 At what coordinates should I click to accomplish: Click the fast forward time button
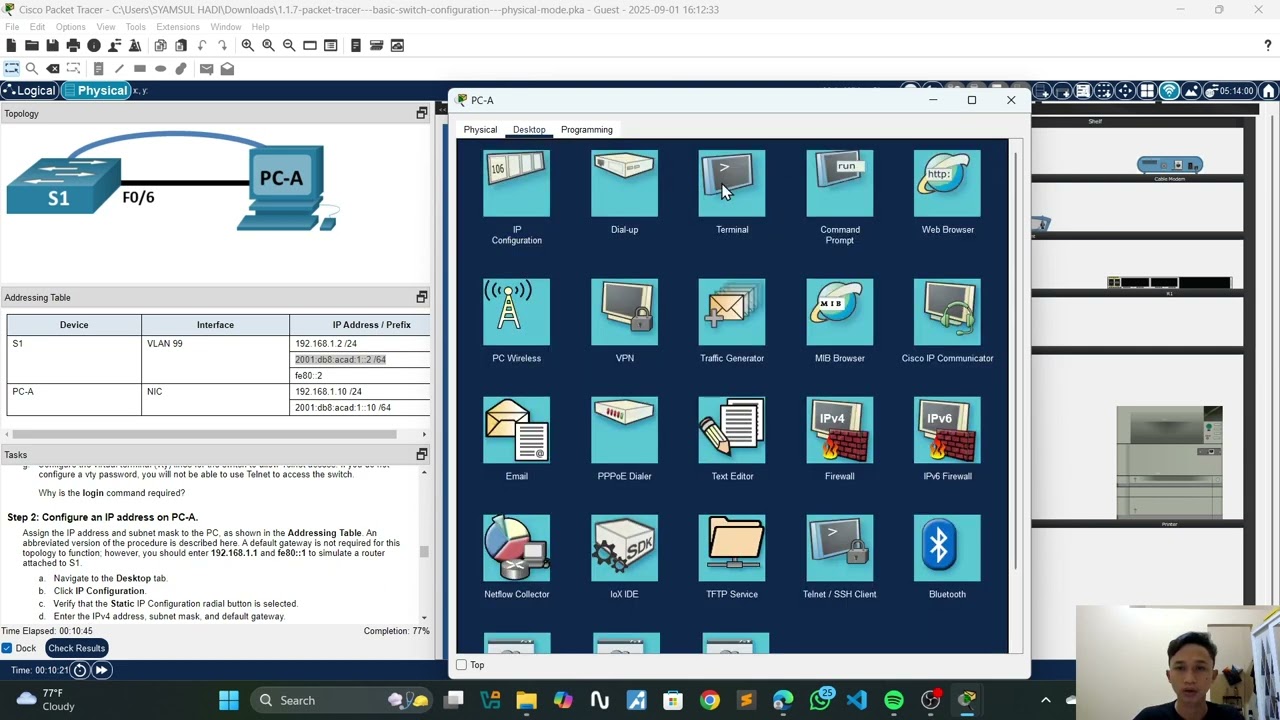point(101,670)
